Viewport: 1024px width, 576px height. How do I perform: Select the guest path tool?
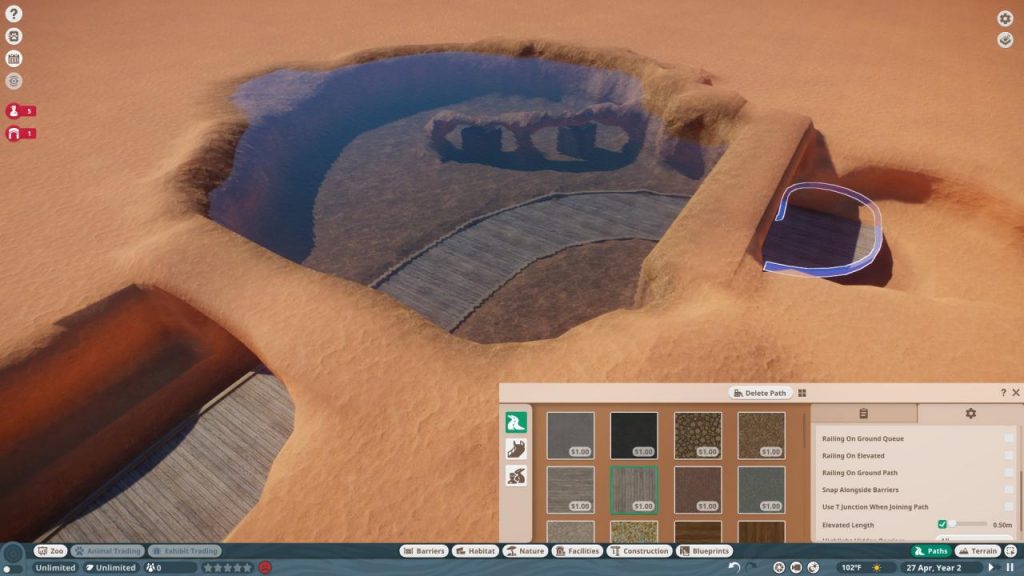tap(516, 422)
